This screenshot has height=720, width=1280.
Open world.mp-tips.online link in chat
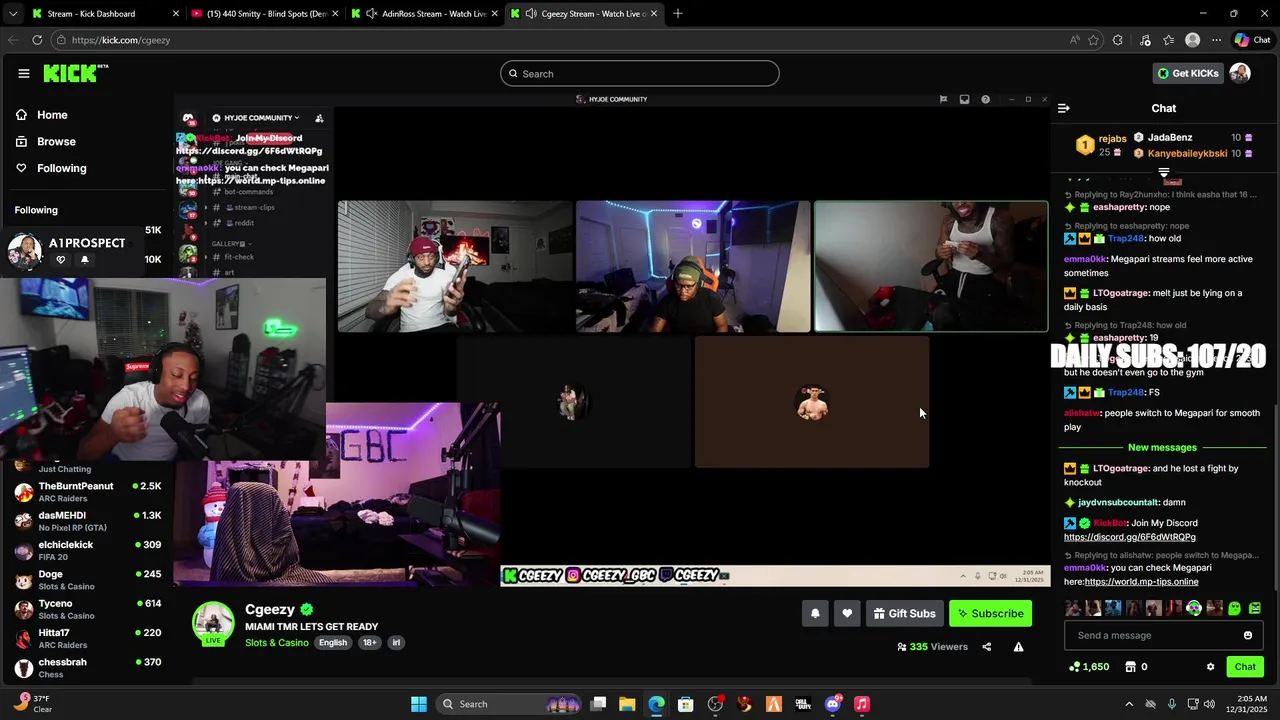1141,582
